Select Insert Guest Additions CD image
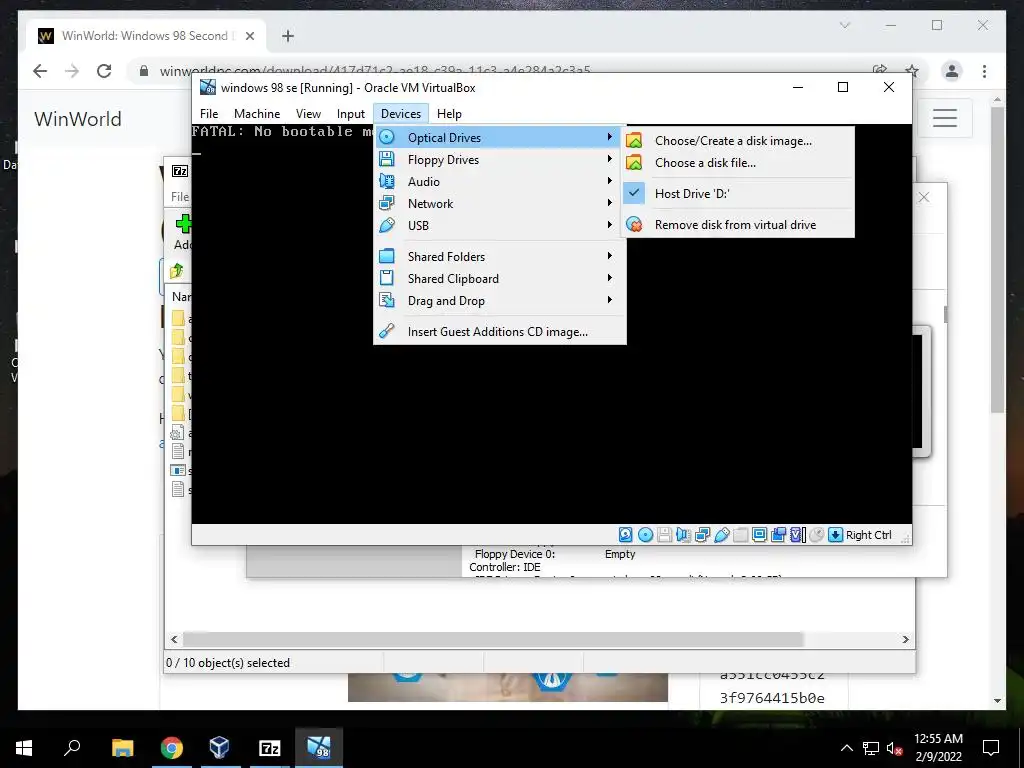The height and width of the screenshot is (768, 1024). pos(500,332)
